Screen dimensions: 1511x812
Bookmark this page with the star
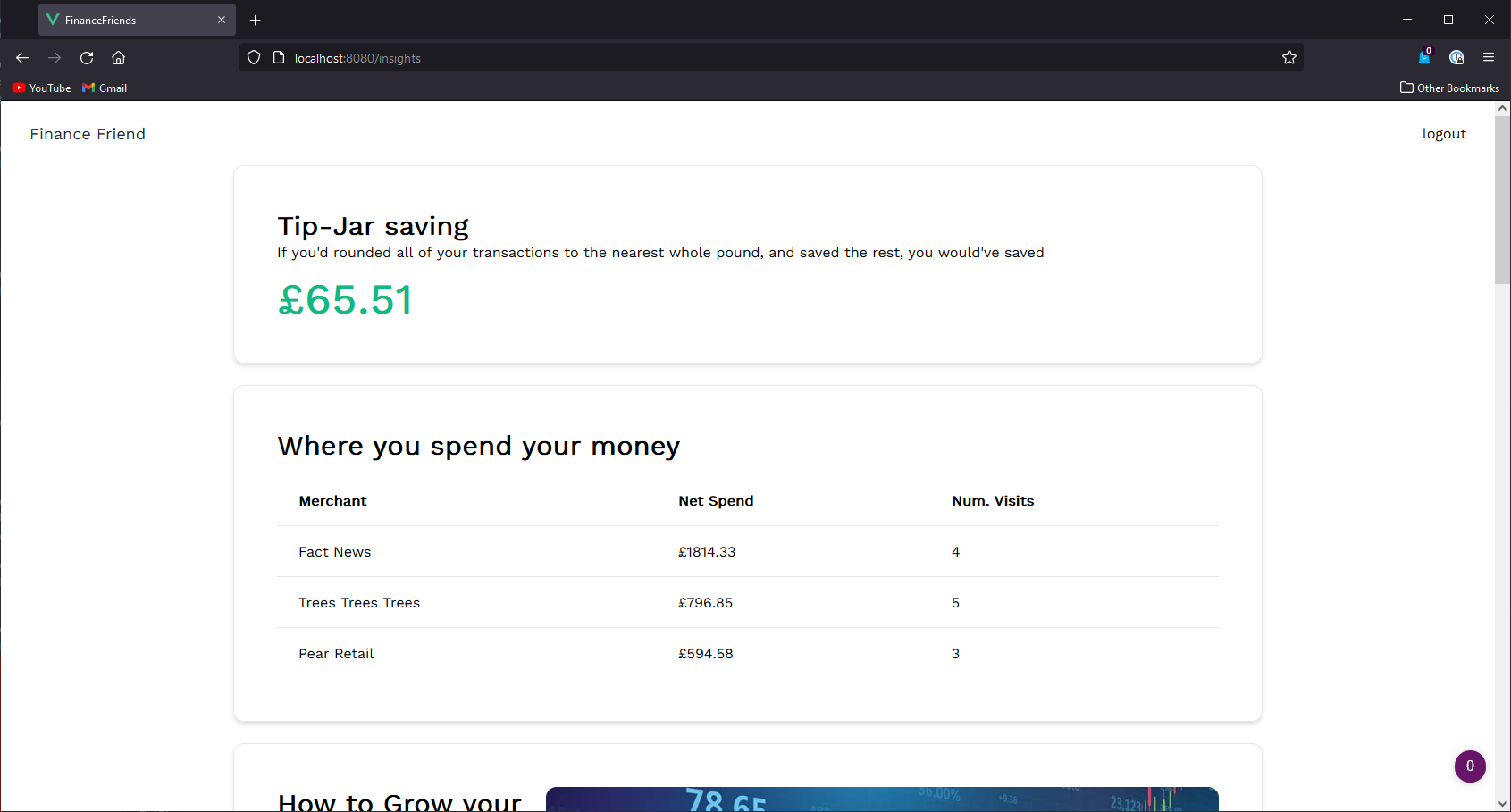pos(1289,57)
